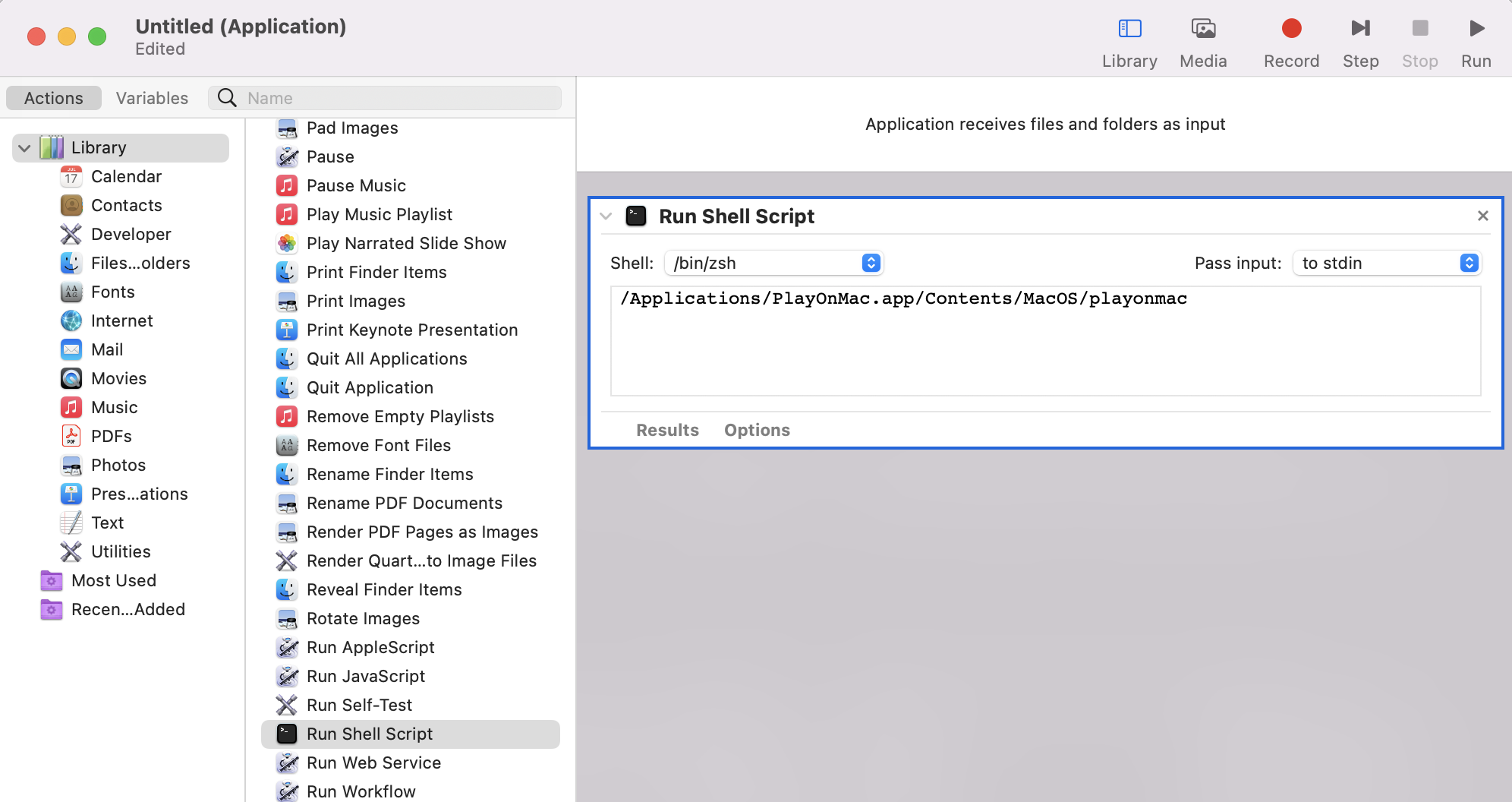This screenshot has height=802, width=1512.
Task: Collapse the Run Shell Script action
Action: [606, 216]
